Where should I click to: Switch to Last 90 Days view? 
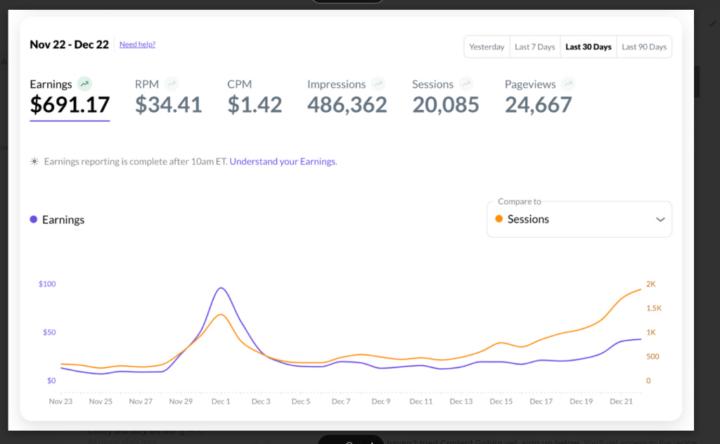(x=644, y=47)
